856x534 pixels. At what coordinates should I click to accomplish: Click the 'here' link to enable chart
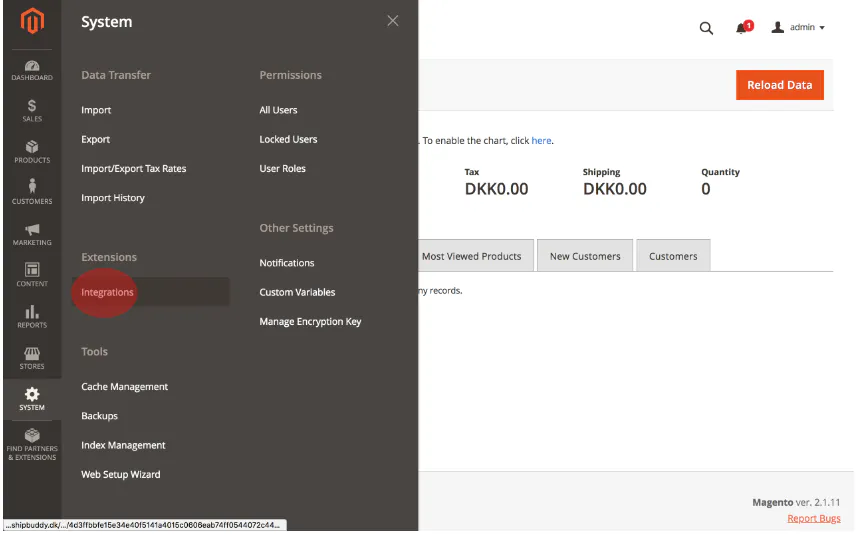tap(541, 140)
